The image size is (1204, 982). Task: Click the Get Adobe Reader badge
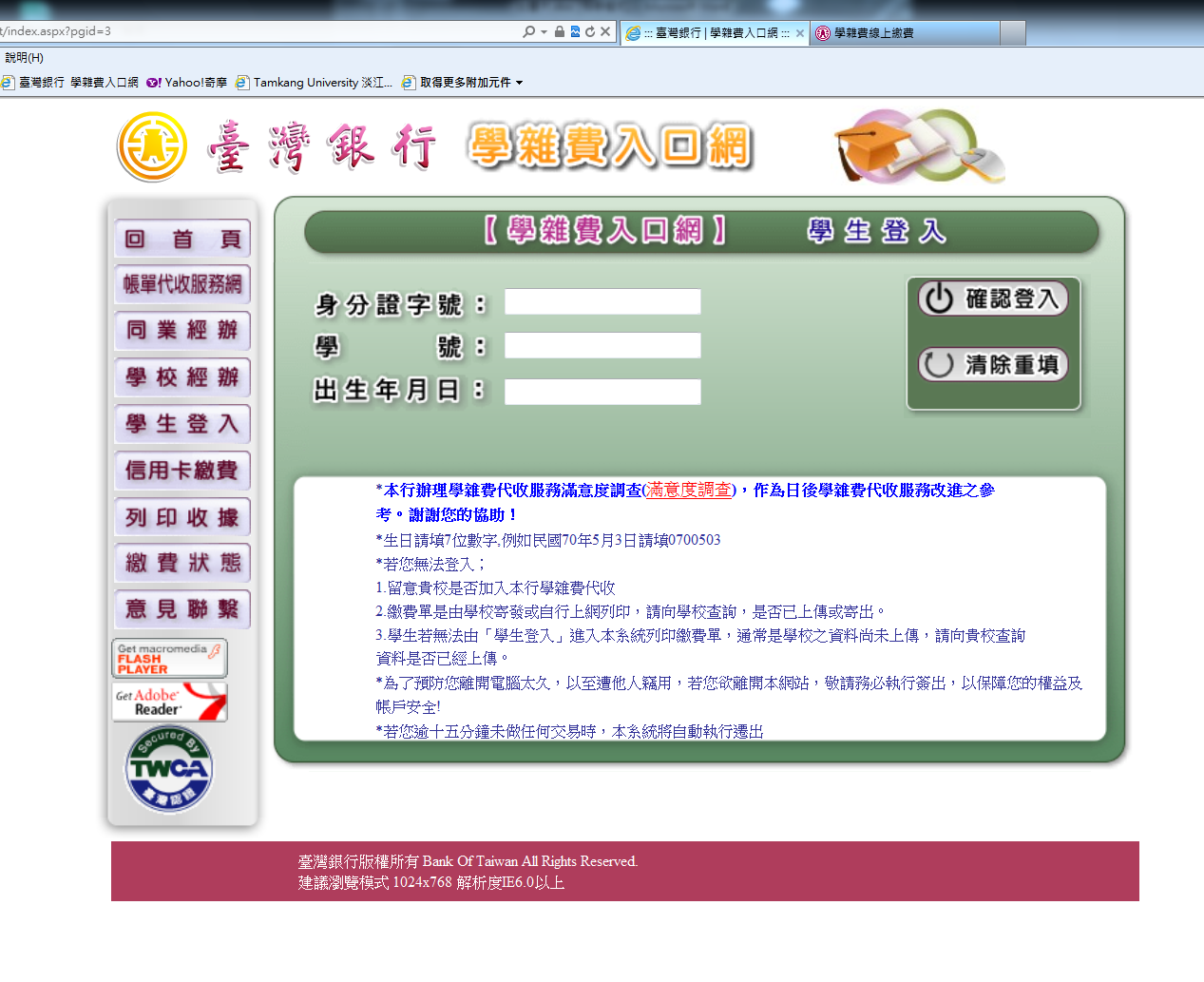pyautogui.click(x=169, y=703)
